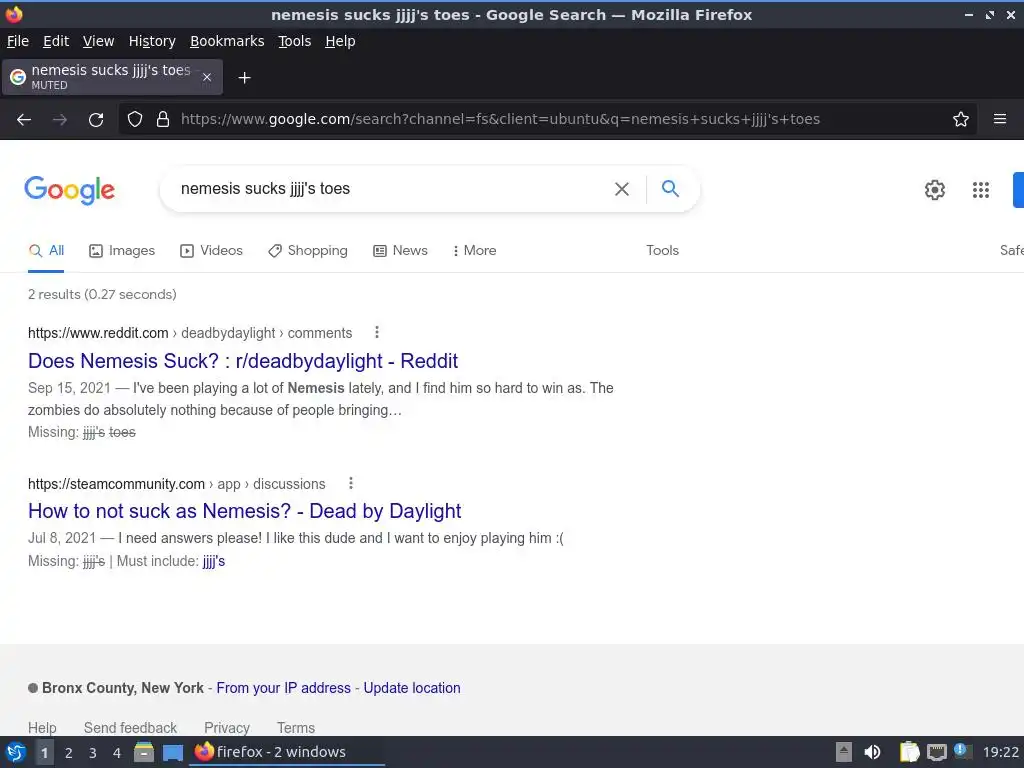Screen dimensions: 1024x768
Task: Open options for the Steam community result
Action: pyautogui.click(x=351, y=483)
